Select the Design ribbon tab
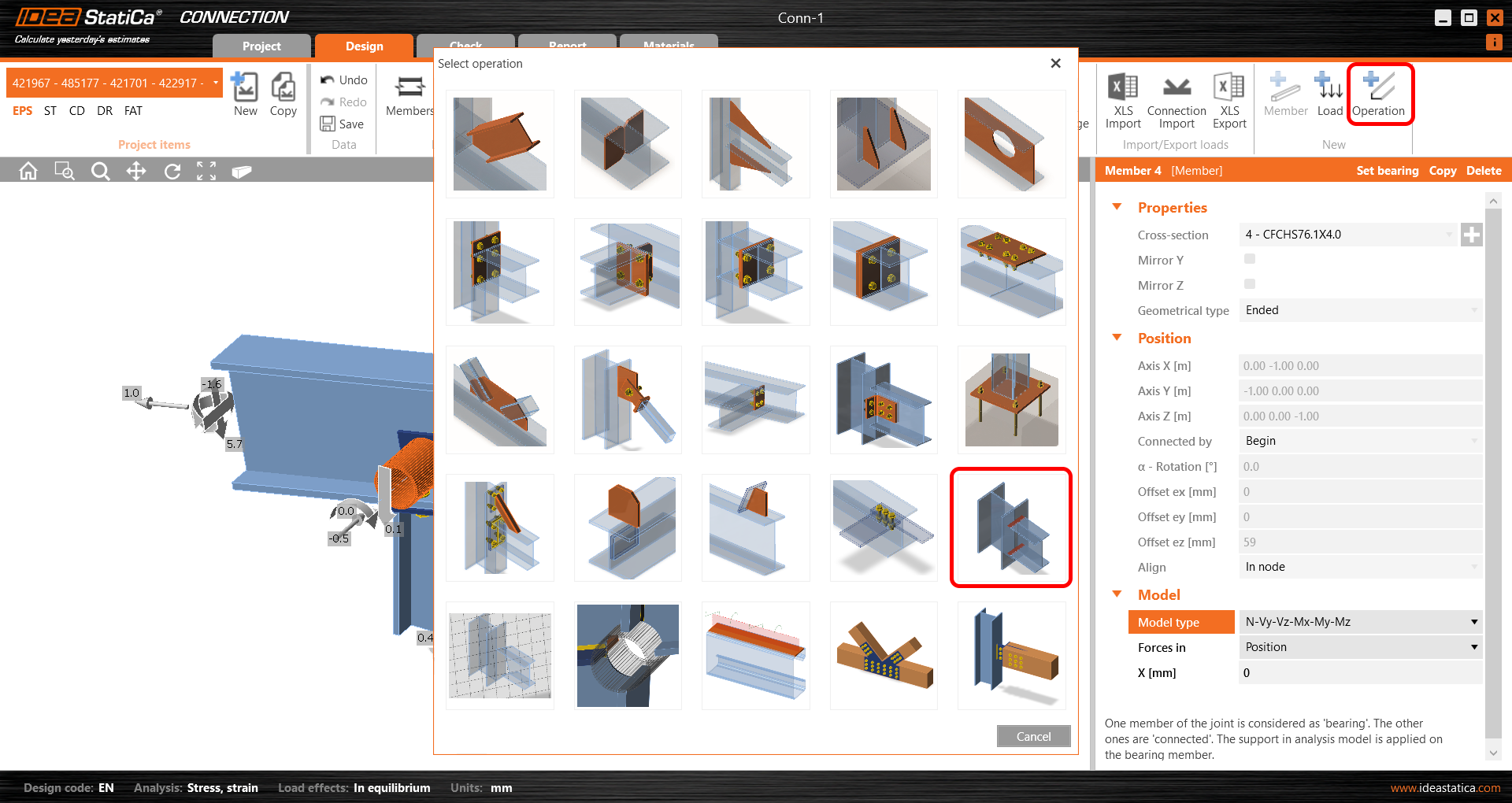This screenshot has height=803, width=1512. pyautogui.click(x=365, y=46)
